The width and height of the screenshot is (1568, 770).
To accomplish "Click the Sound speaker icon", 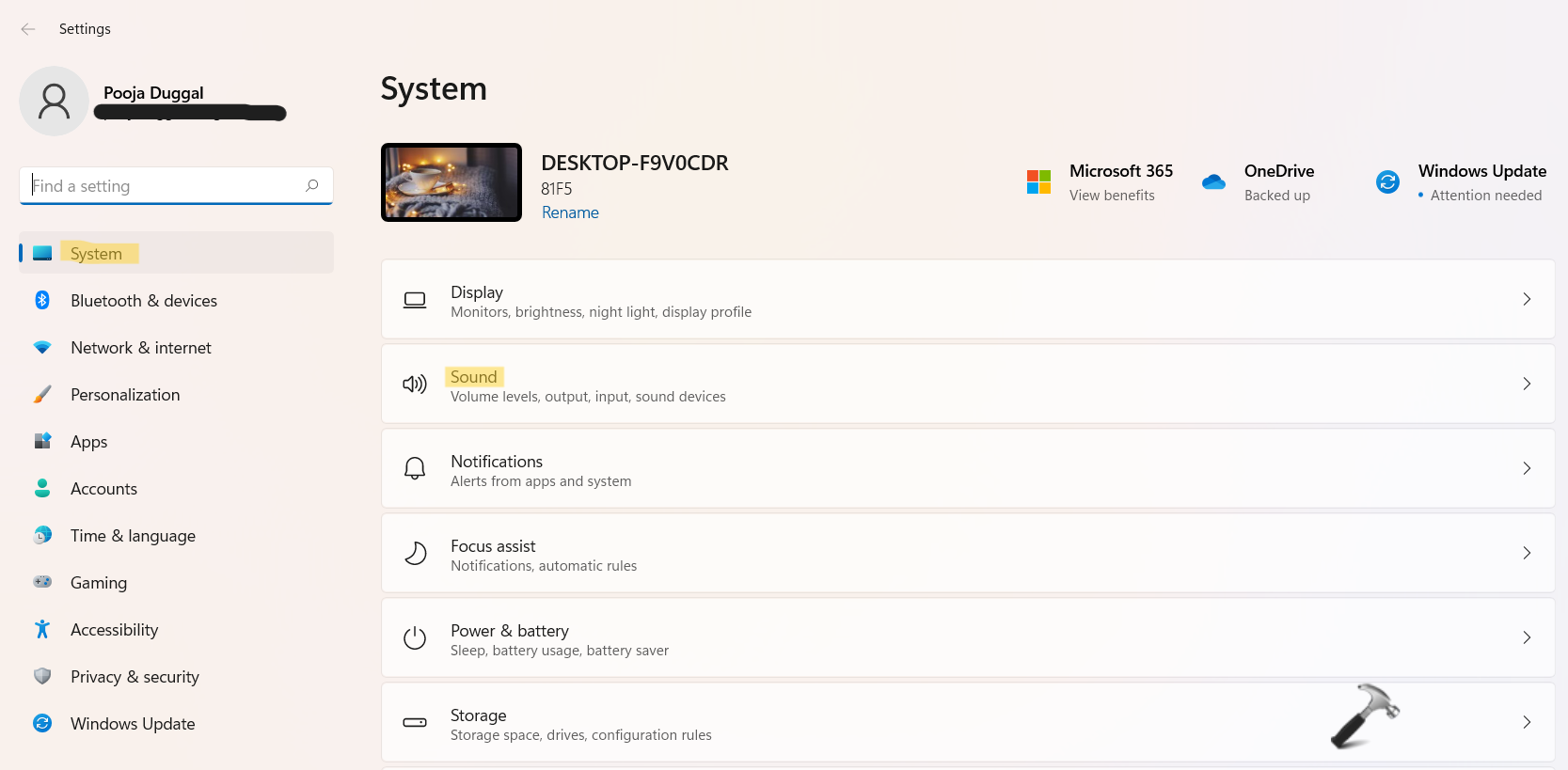I will (x=415, y=384).
